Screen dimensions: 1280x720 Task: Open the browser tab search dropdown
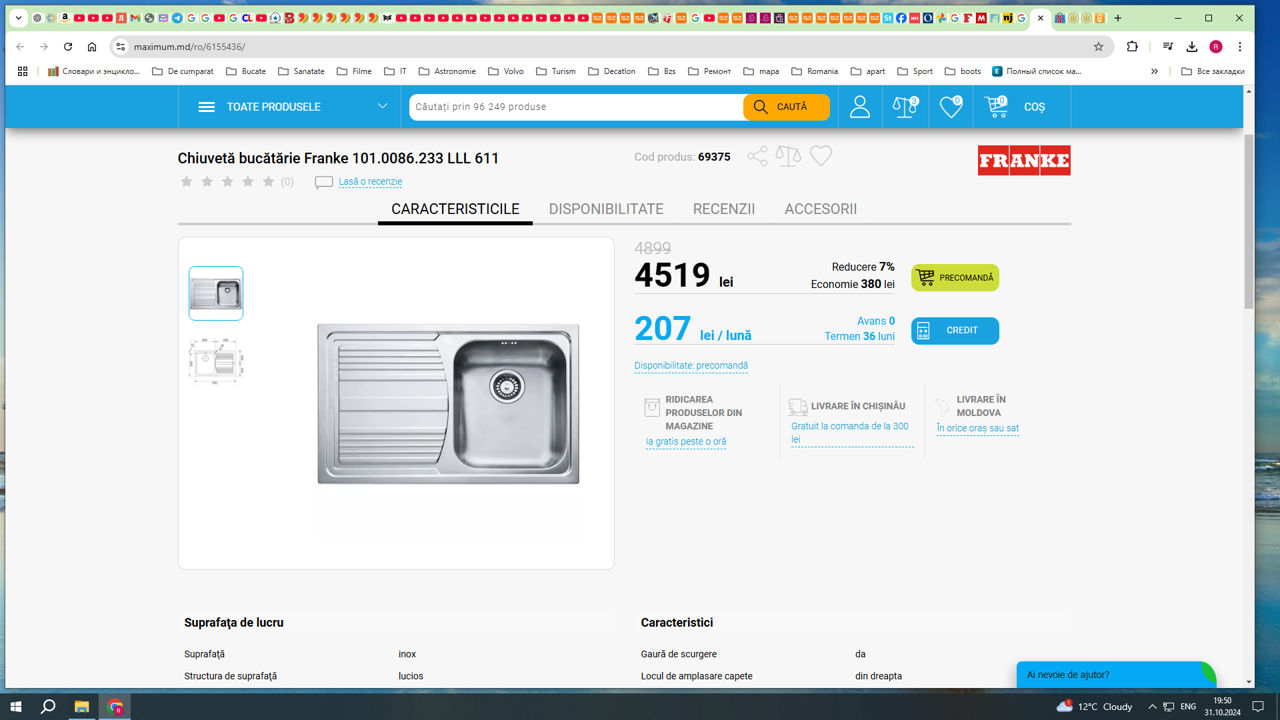[18, 18]
